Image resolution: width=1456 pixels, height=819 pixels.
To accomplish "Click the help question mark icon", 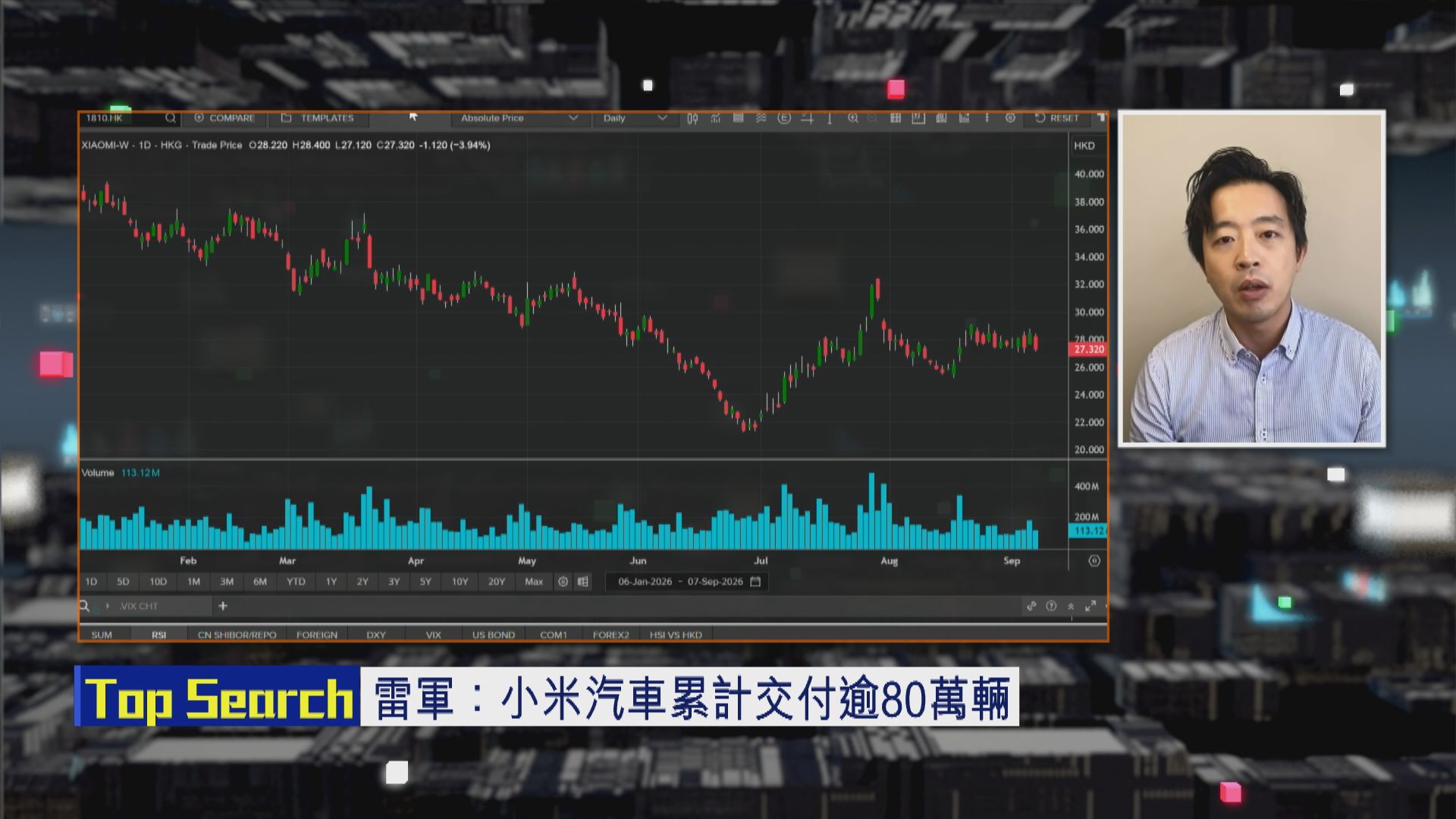I will [1051, 606].
